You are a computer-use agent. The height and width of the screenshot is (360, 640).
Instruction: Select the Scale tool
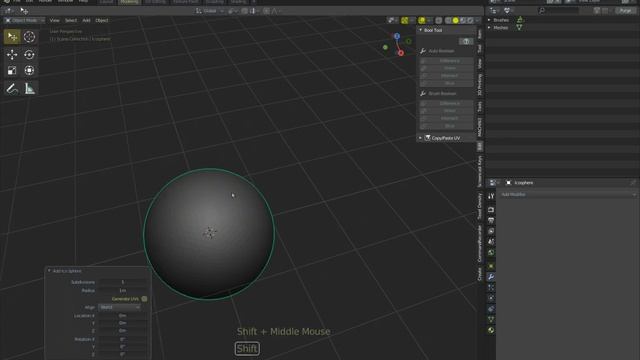tap(12, 71)
